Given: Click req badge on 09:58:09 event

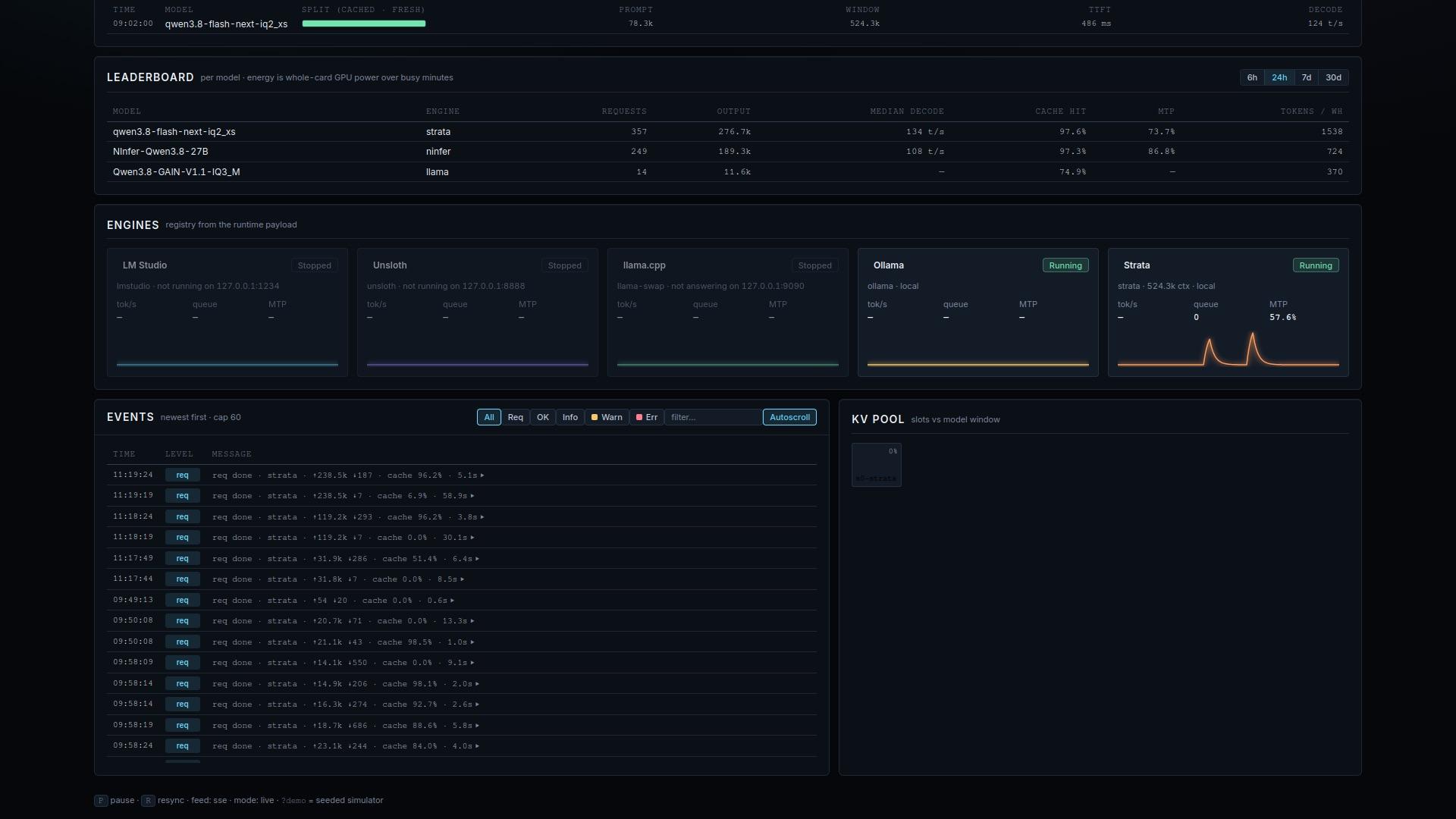Looking at the screenshot, I should coord(182,663).
